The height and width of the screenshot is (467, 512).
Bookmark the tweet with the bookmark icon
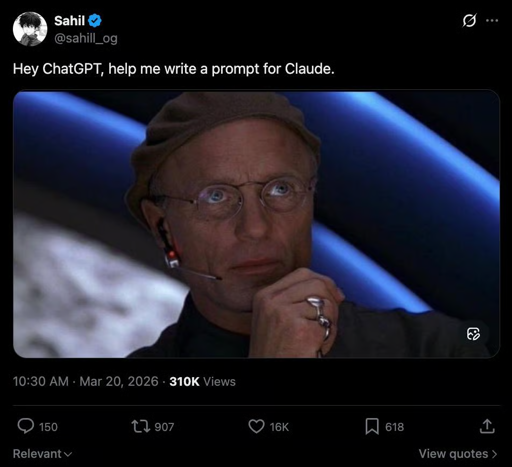click(372, 426)
